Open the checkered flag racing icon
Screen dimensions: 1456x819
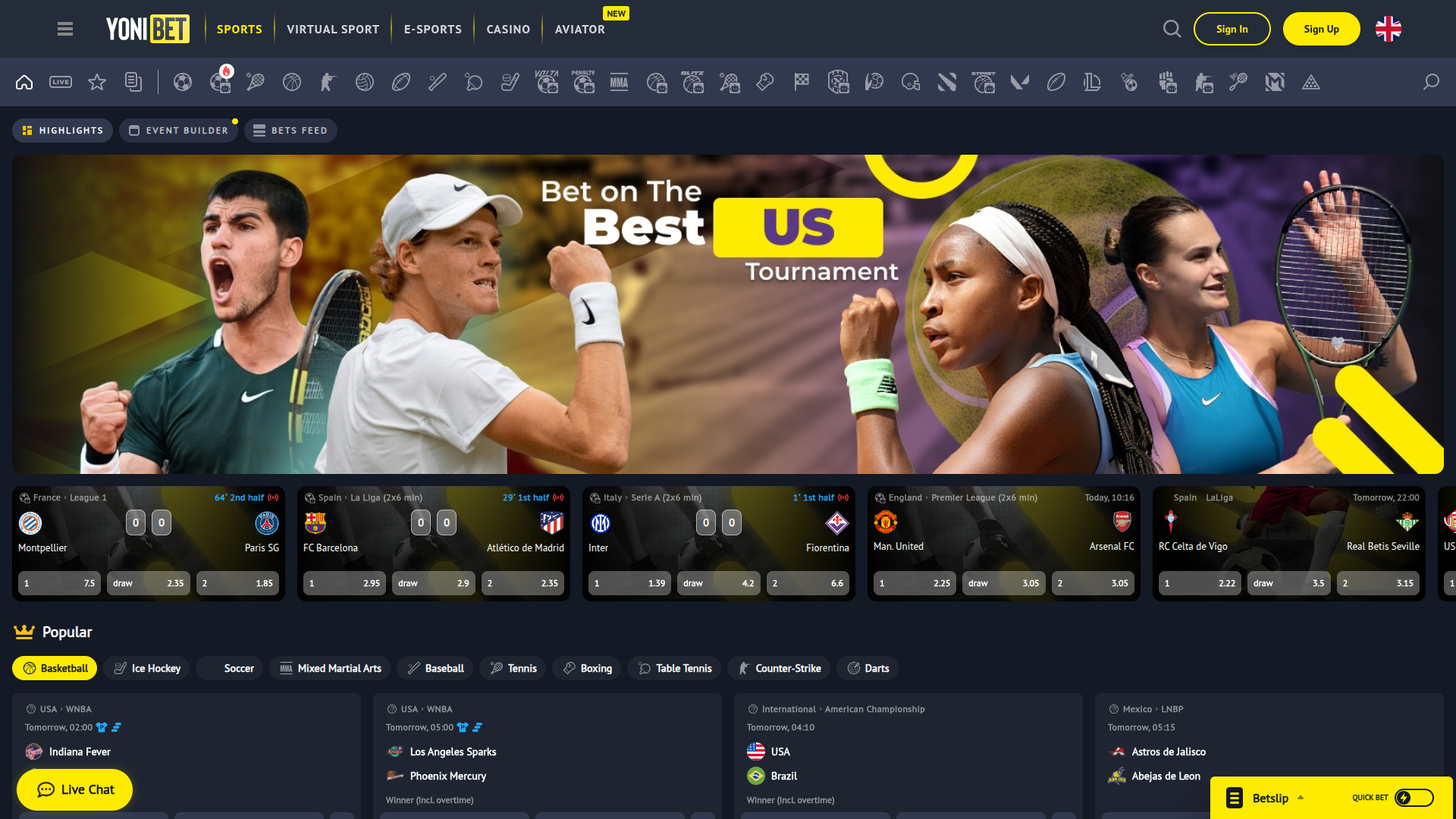click(x=802, y=82)
